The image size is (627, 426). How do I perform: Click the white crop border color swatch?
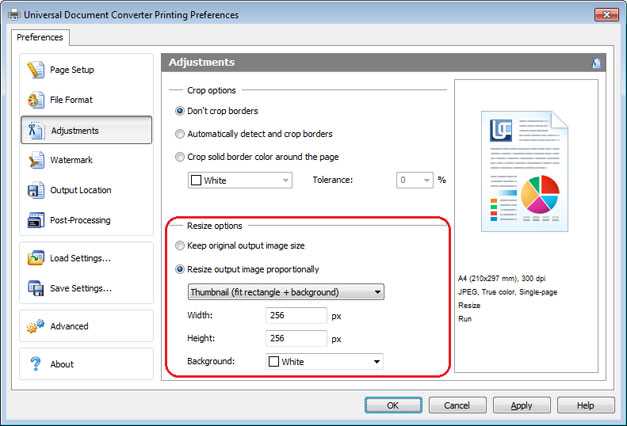click(x=196, y=181)
